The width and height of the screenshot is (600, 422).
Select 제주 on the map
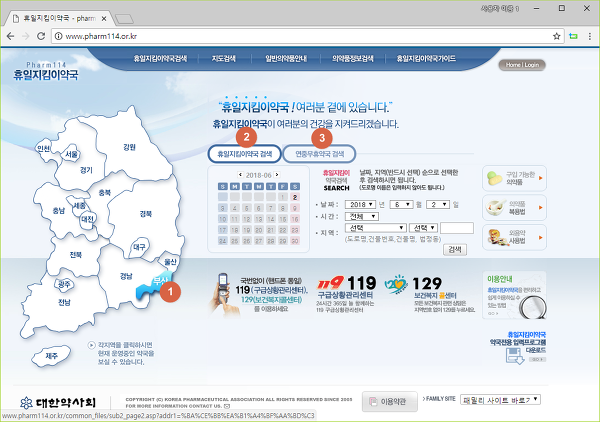coord(52,356)
